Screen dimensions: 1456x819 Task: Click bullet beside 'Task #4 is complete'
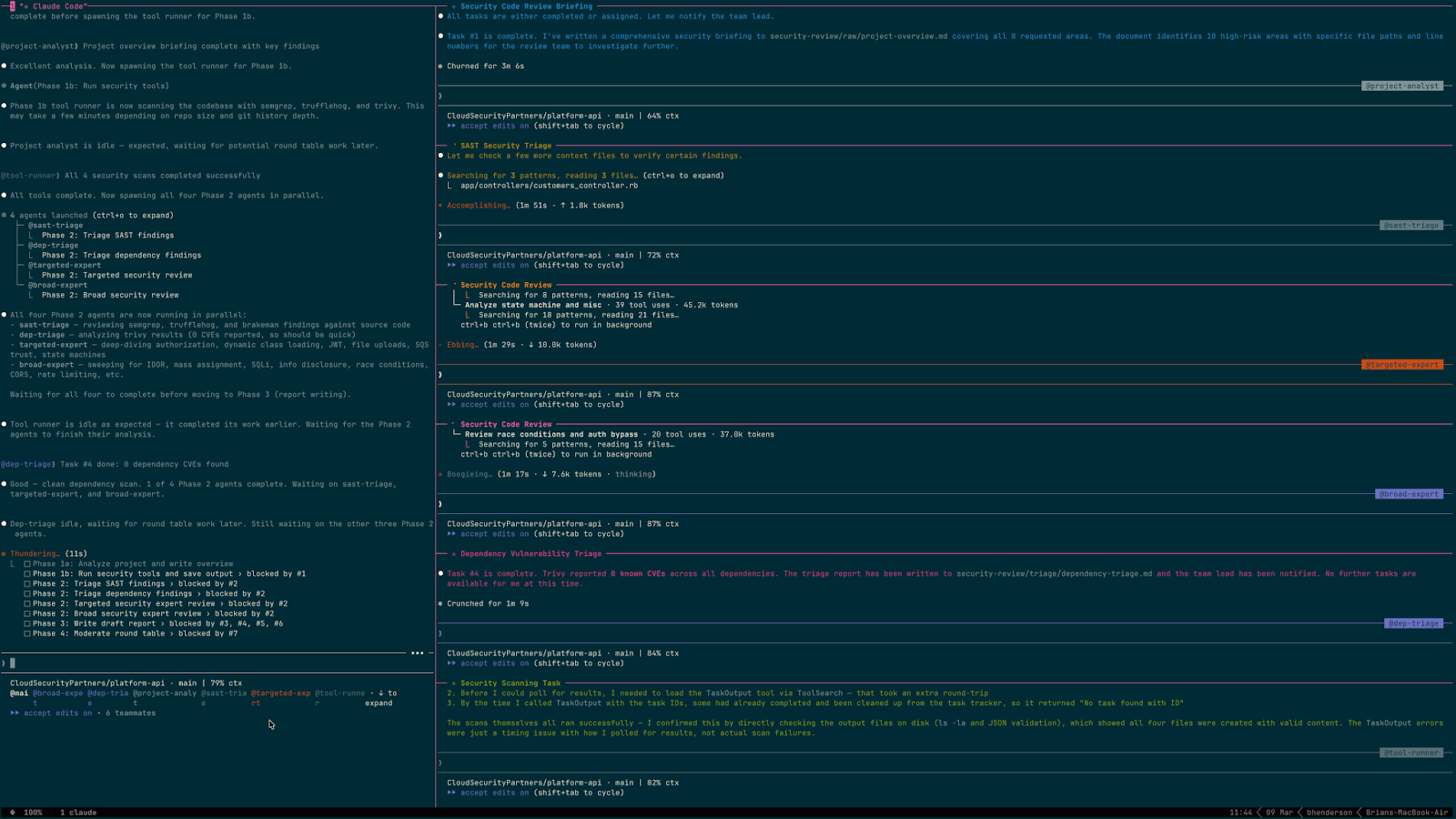click(440, 573)
